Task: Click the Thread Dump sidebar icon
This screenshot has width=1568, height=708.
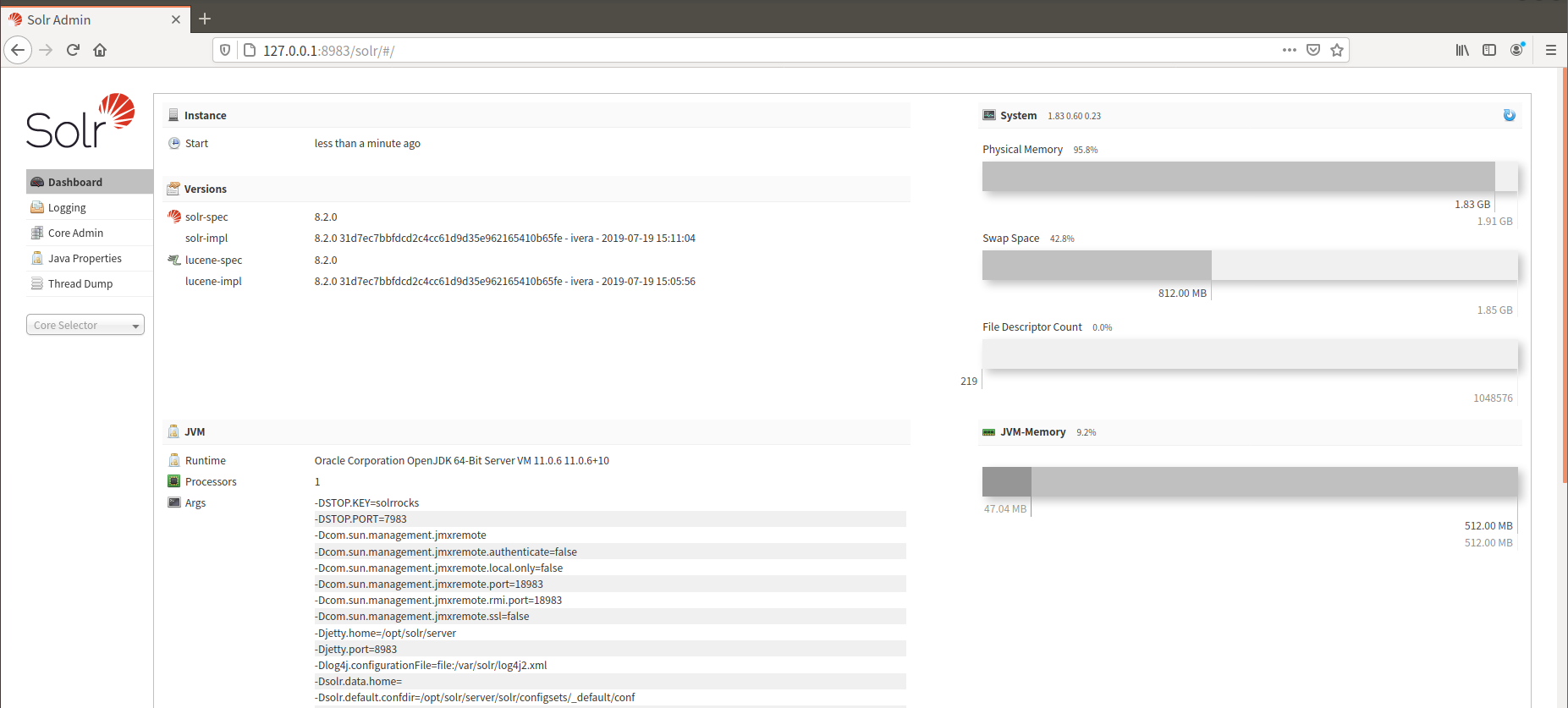Action: tap(37, 283)
